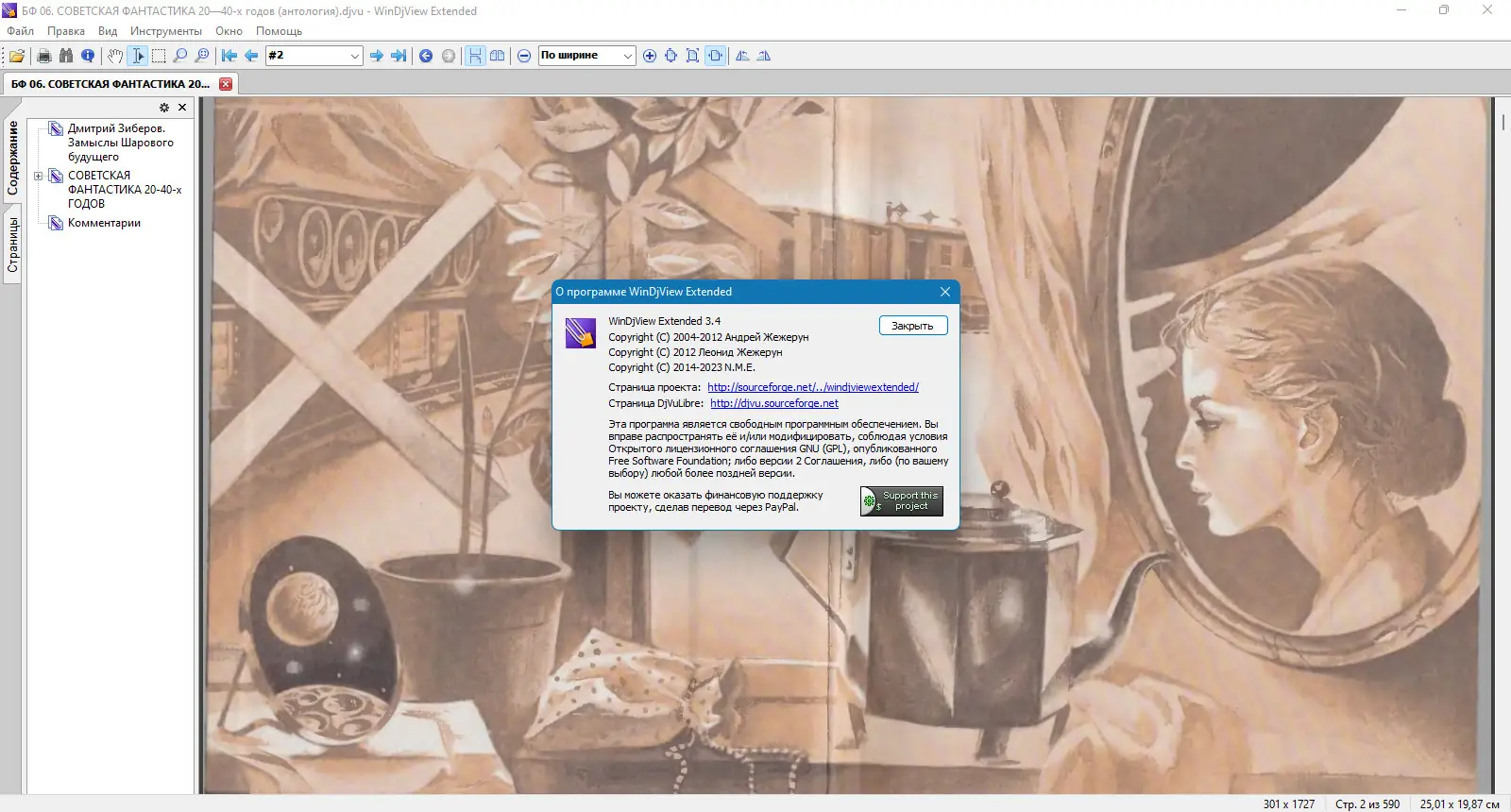Viewport: 1511px width, 812px height.
Task: Click the 301 x 1727 status value
Action: click(1289, 804)
